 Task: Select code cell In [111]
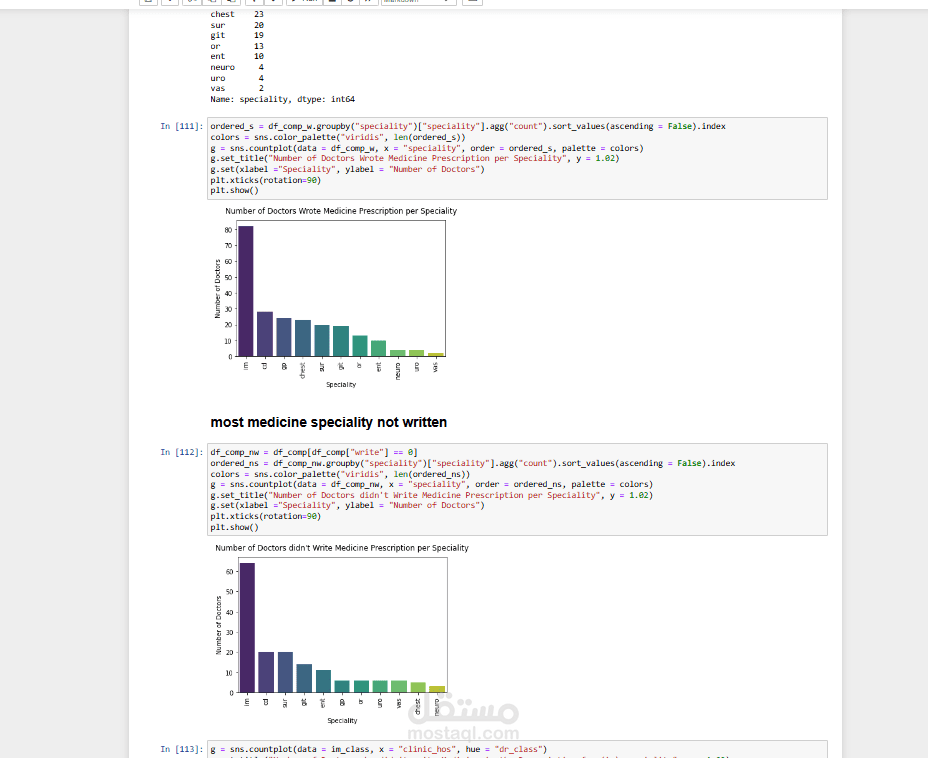tap(517, 159)
